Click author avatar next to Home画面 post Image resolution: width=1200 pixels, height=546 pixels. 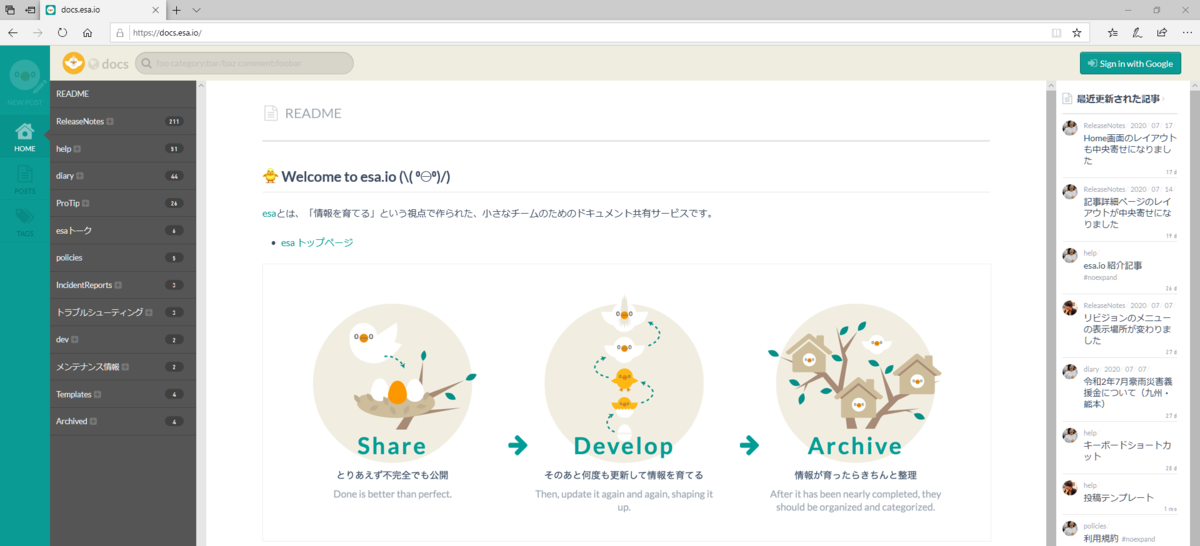point(1070,128)
